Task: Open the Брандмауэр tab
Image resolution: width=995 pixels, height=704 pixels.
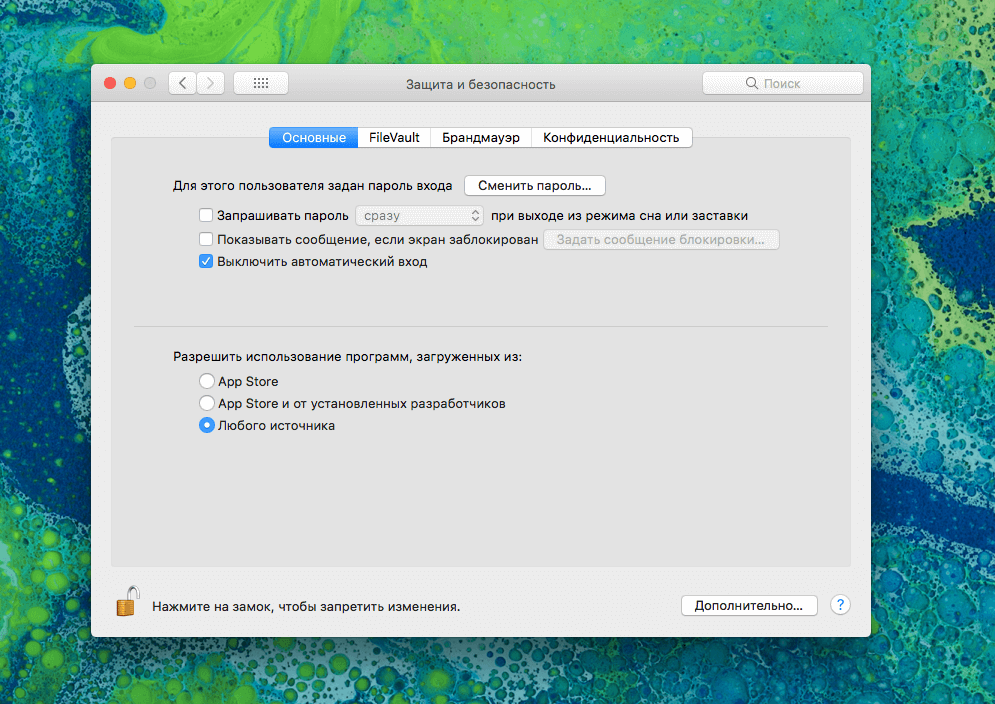Action: tap(480, 138)
